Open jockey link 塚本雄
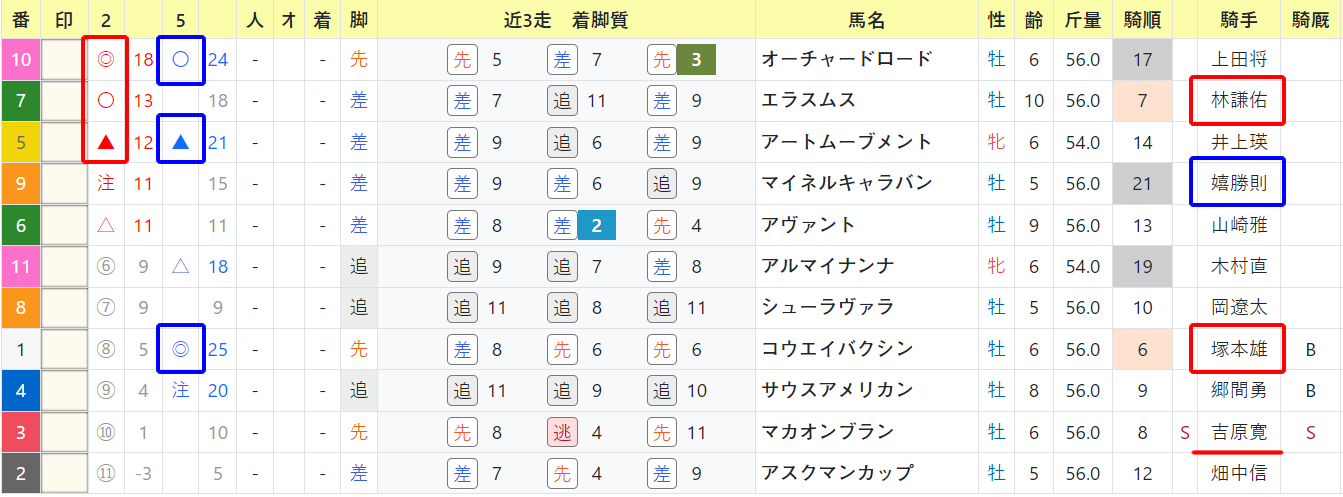Viewport: 1343px width, 497px height. point(1237,348)
